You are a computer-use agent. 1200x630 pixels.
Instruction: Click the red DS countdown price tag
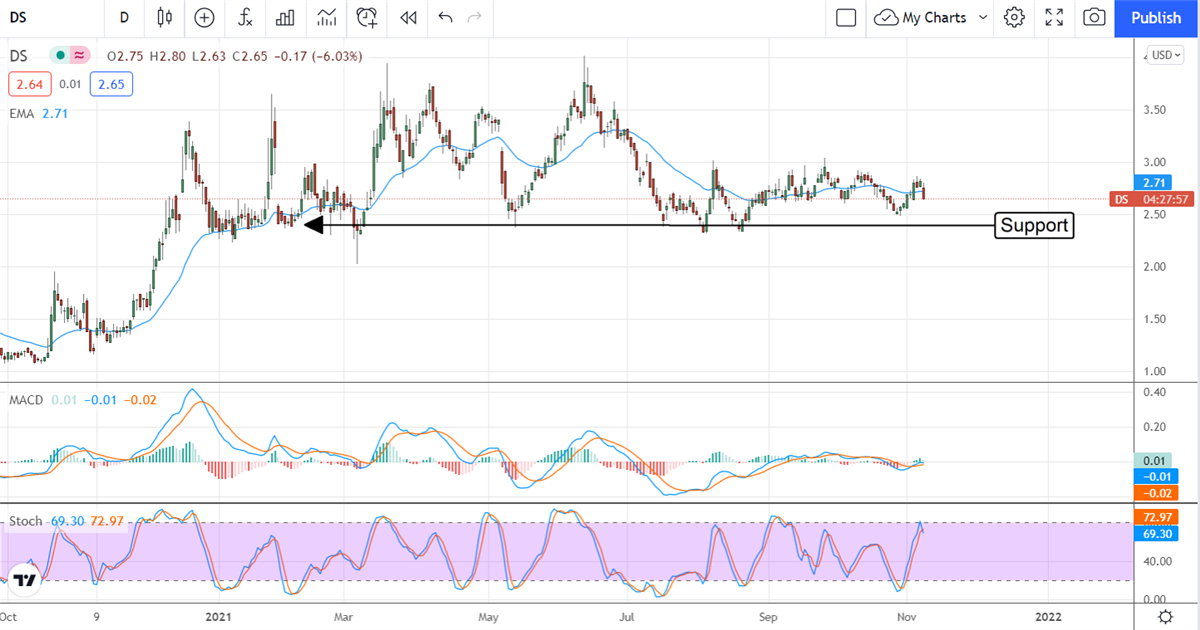pos(1151,199)
